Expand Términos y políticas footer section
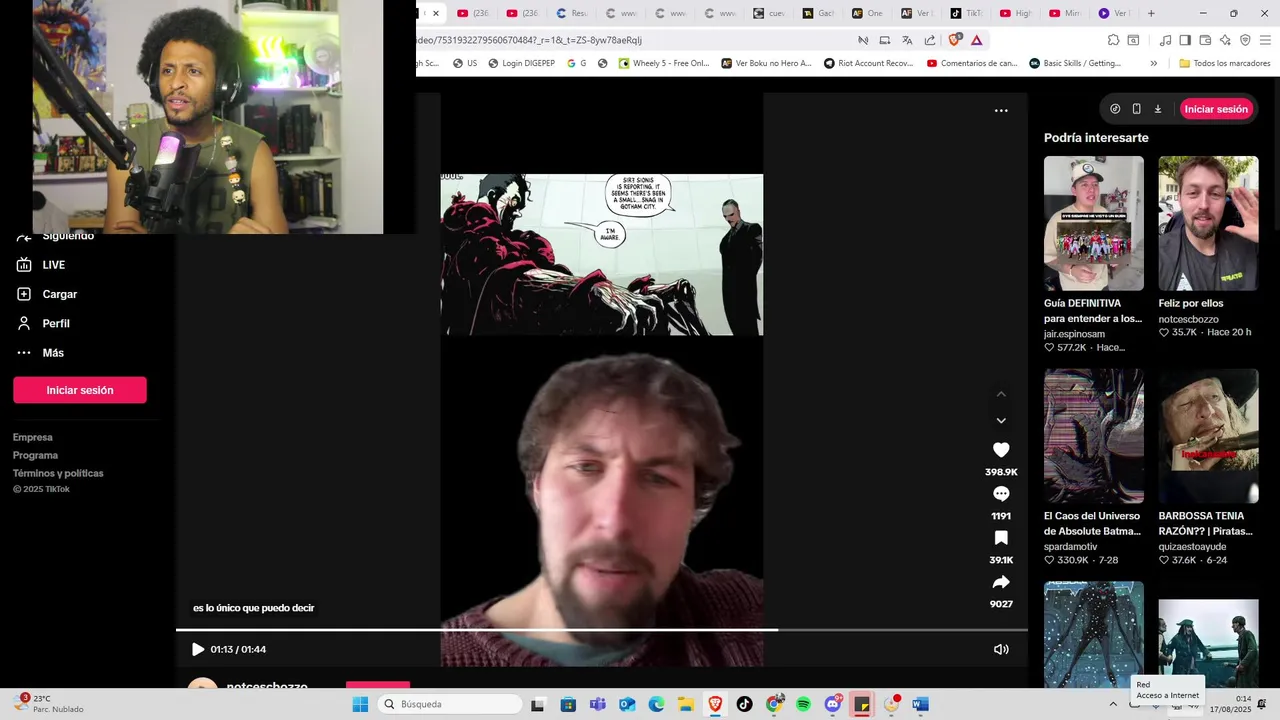This screenshot has width=1280, height=720. (58, 473)
